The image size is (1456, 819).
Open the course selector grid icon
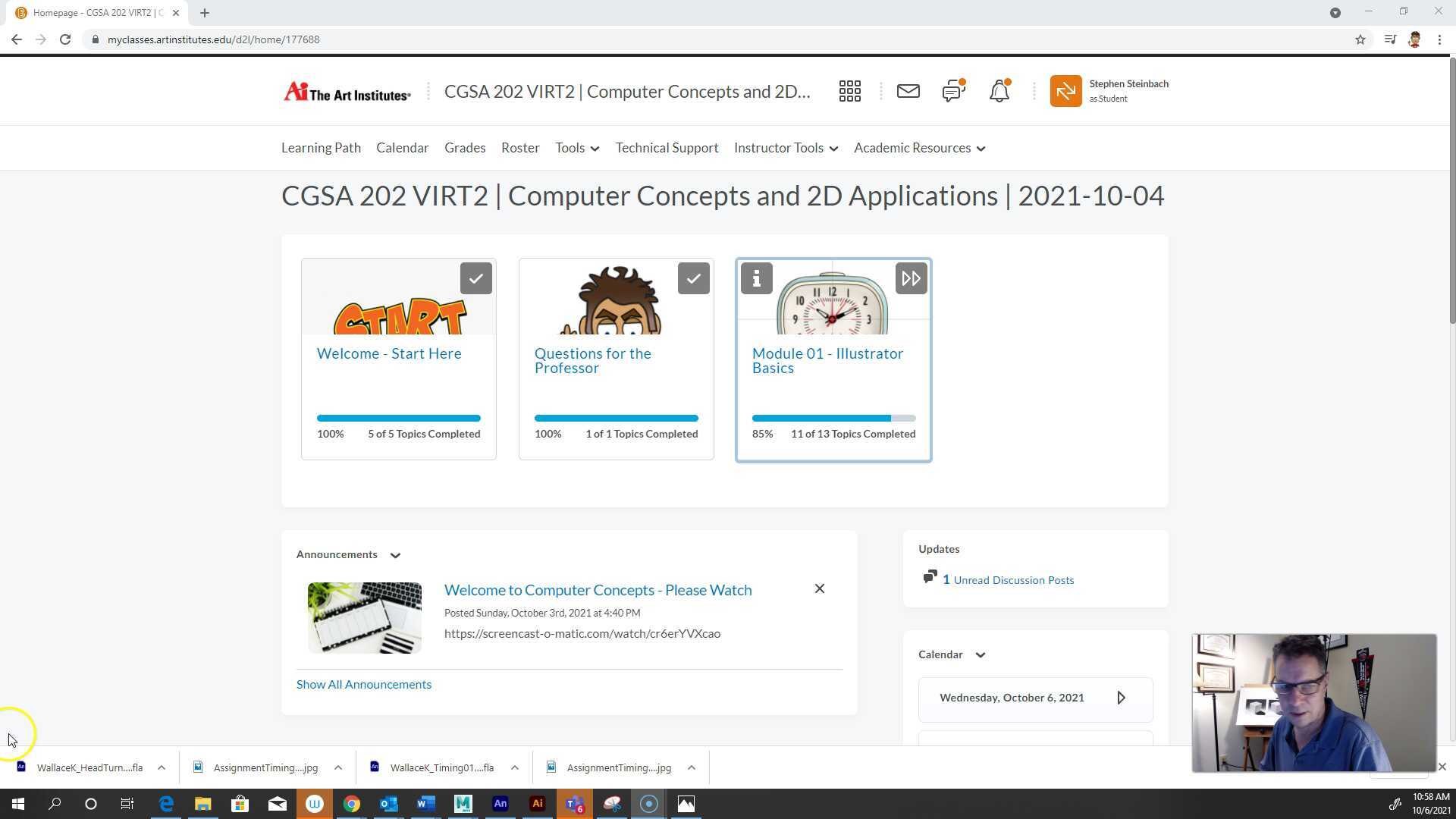849,91
